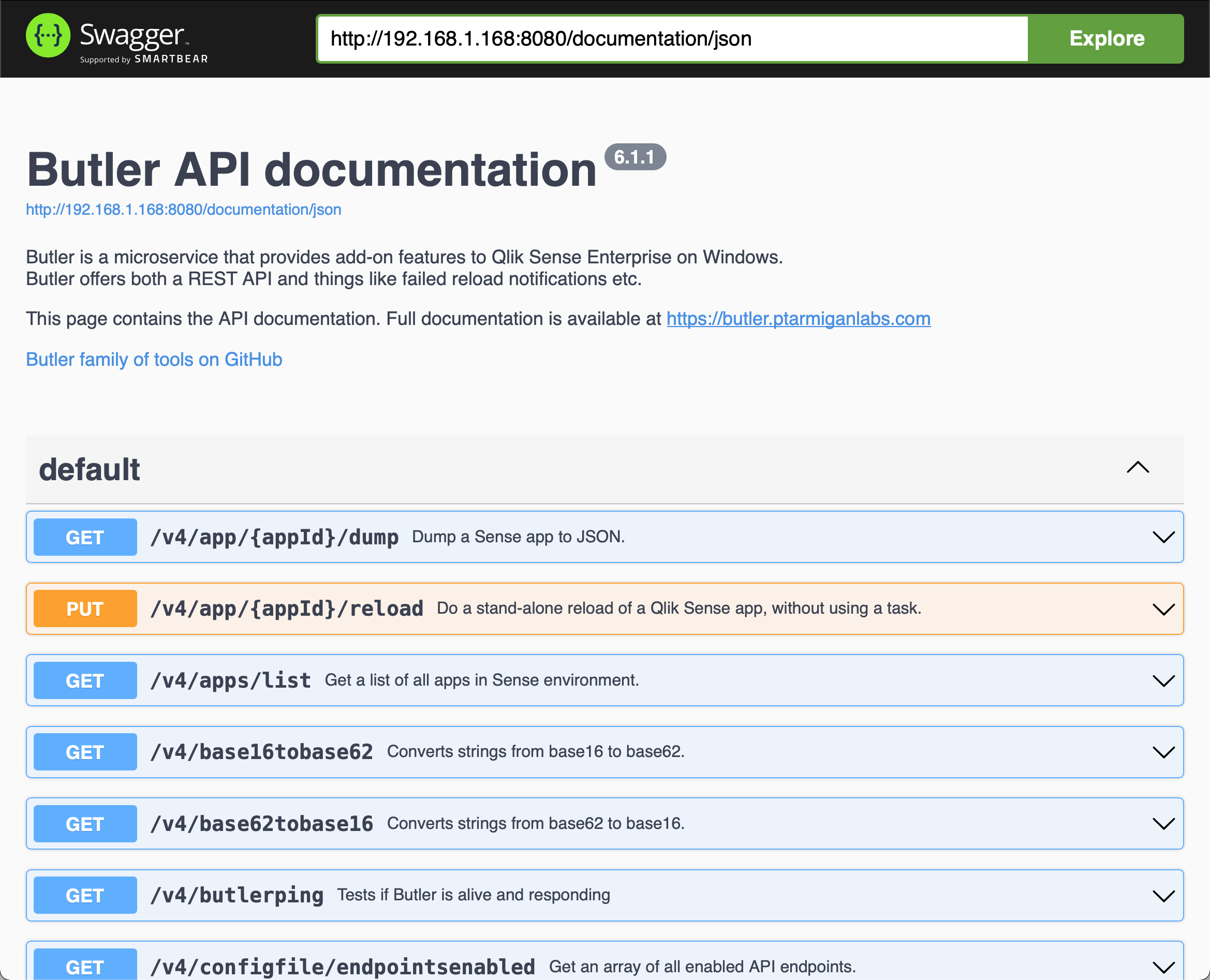The width and height of the screenshot is (1210, 980).
Task: Expand /v4/base16tobase62 chevron arrow
Action: point(1162,752)
